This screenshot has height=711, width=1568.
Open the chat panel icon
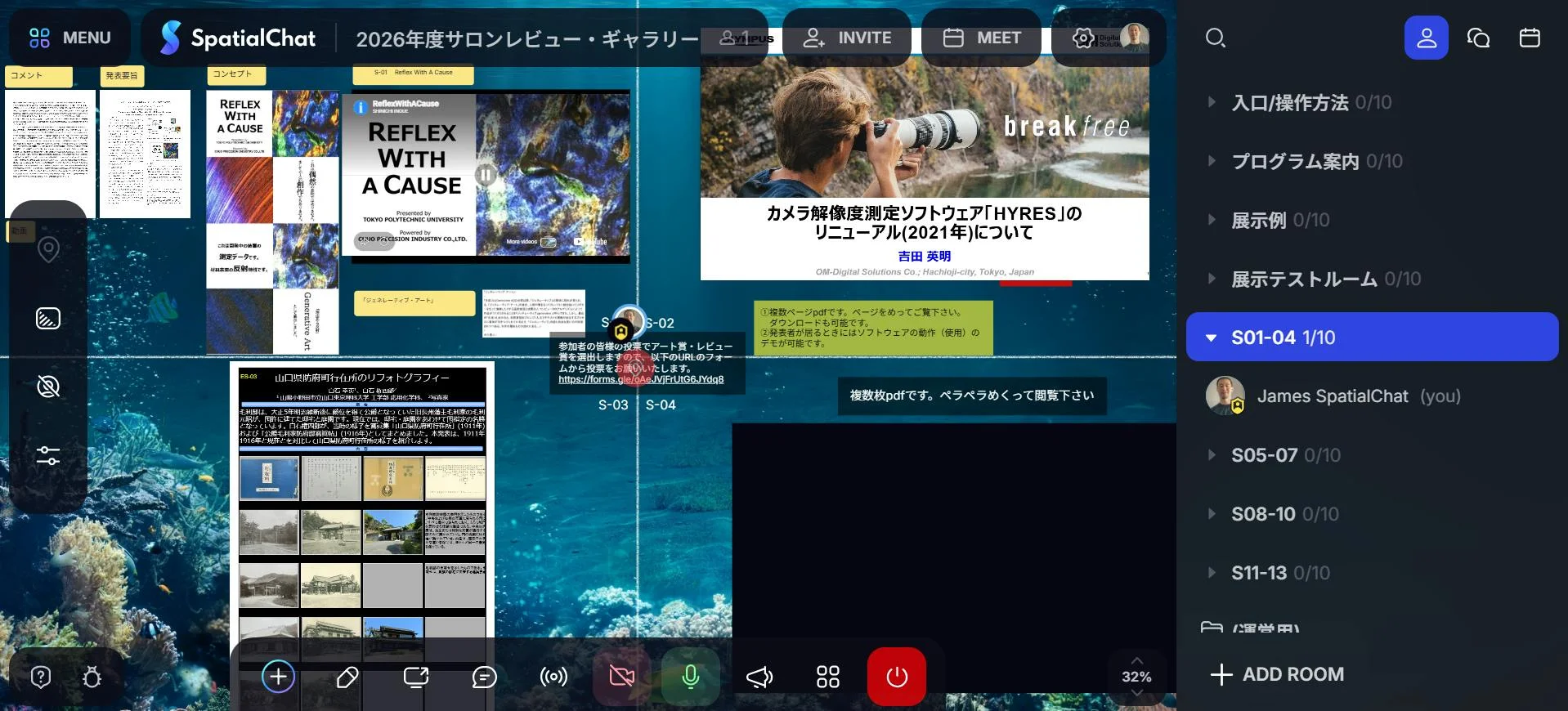1478,38
